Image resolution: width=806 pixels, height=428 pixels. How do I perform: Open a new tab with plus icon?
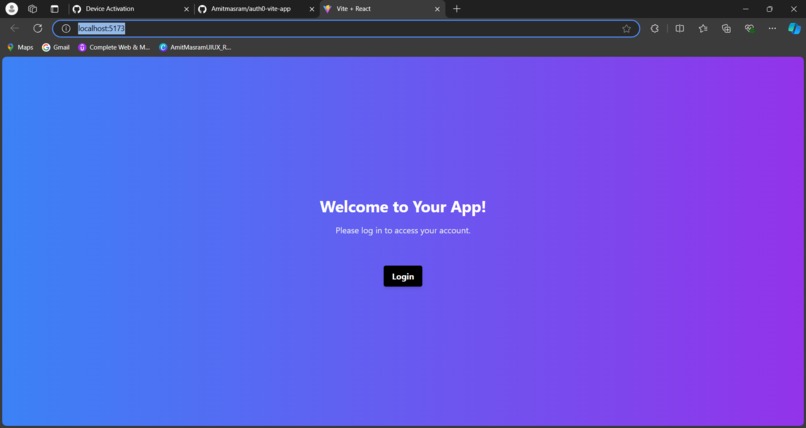456,9
